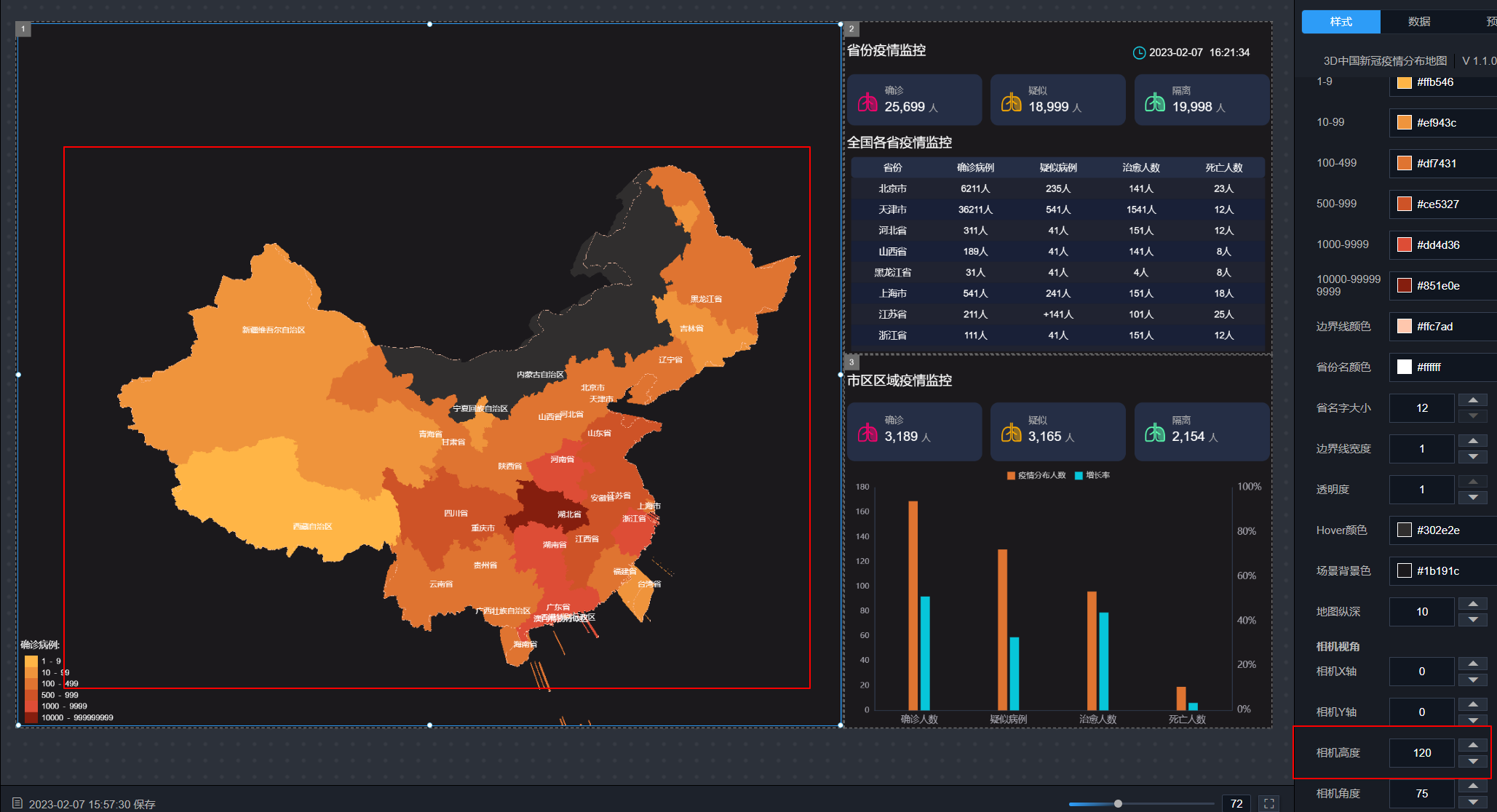Increase 省名字大小 with up arrow
Viewport: 1497px width, 812px height.
1473,400
